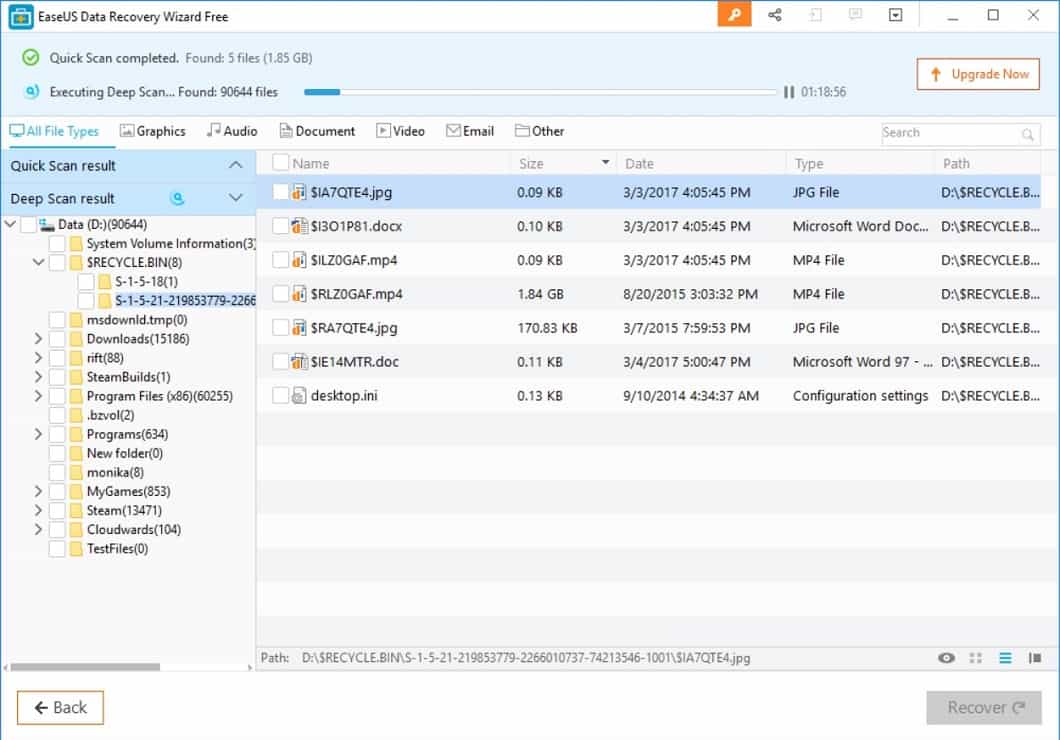Collapse the $RECYCLE.BIN folder node
The height and width of the screenshot is (740, 1060).
point(39,262)
